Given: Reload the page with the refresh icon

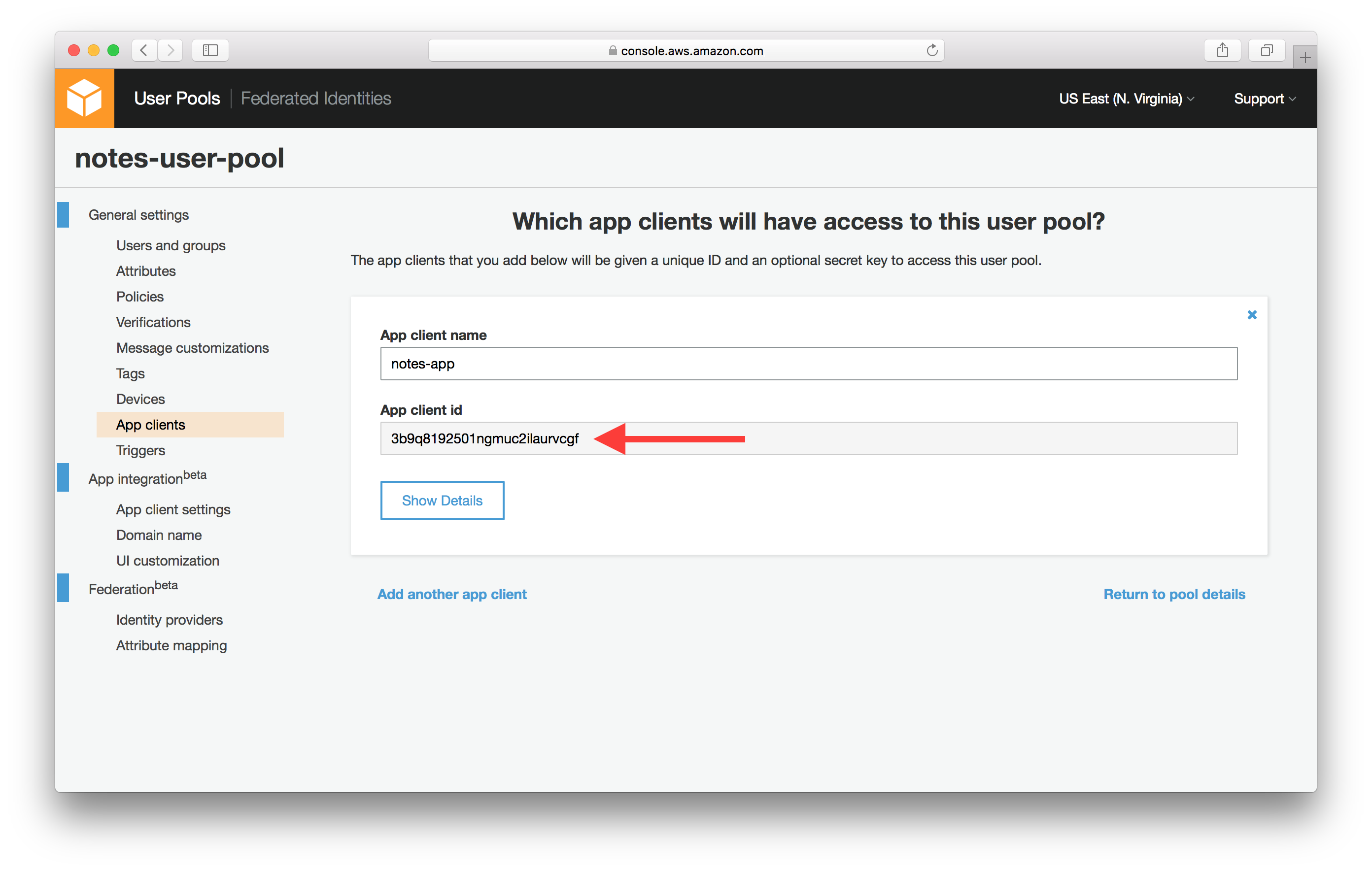Looking at the screenshot, I should coord(931,50).
